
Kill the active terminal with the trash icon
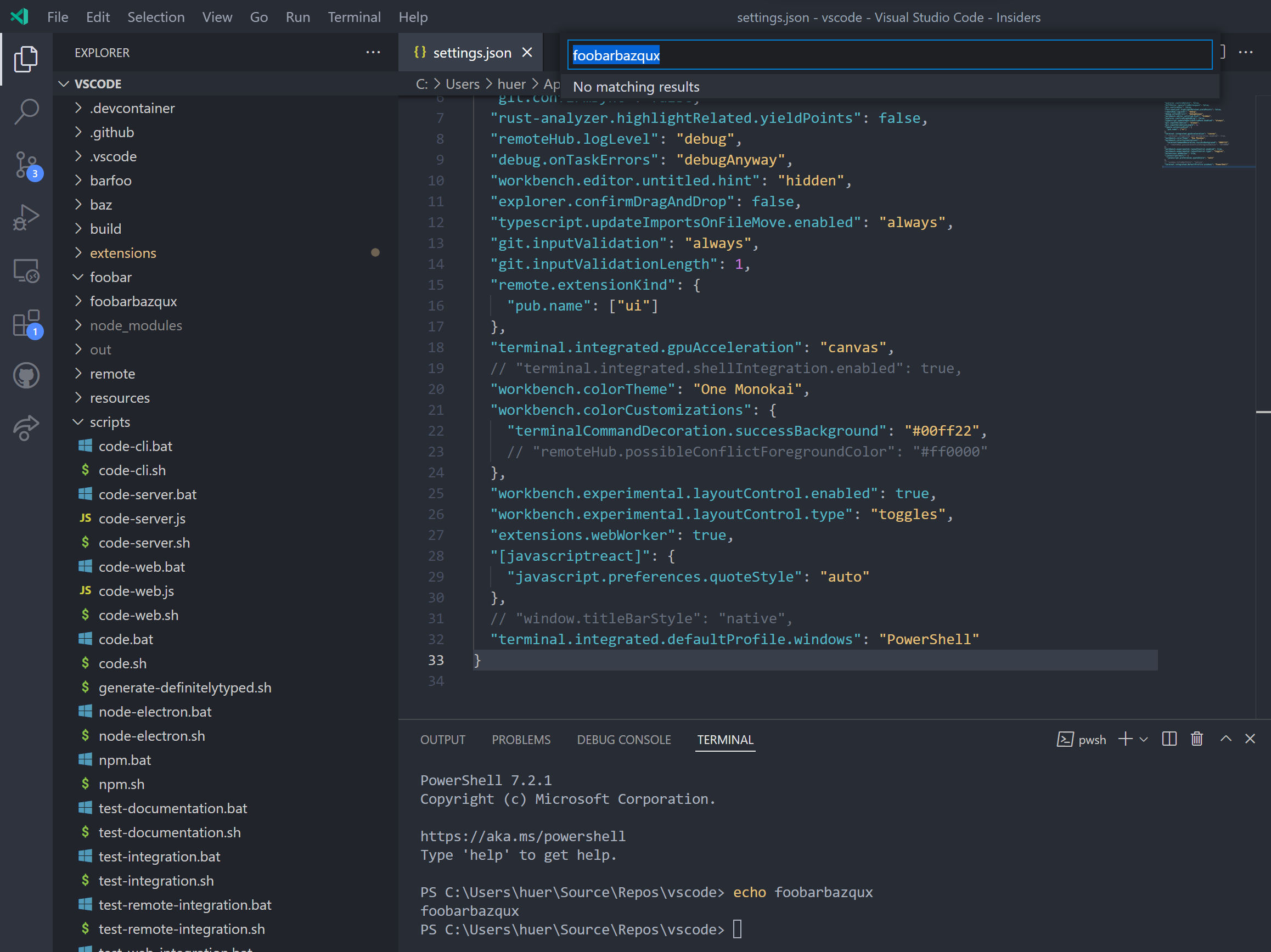click(x=1197, y=740)
